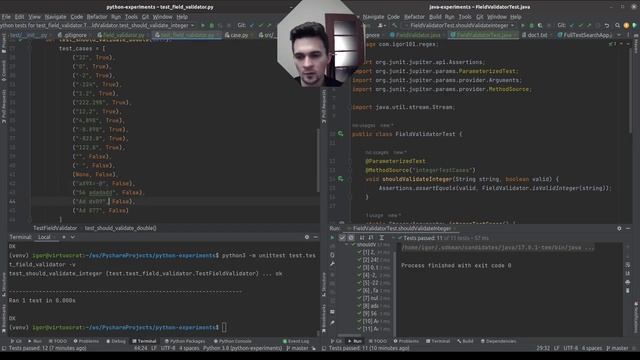Open the TODO tool window in the Python window

(58, 341)
